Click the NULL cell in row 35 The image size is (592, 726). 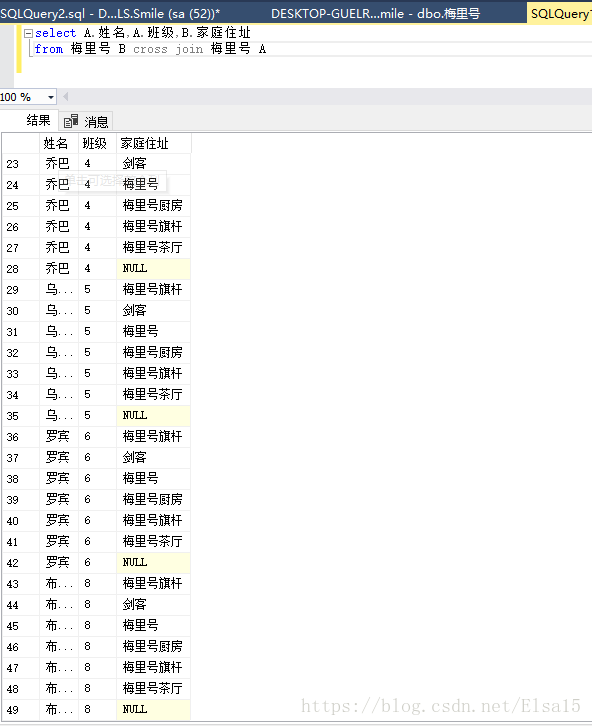154,416
